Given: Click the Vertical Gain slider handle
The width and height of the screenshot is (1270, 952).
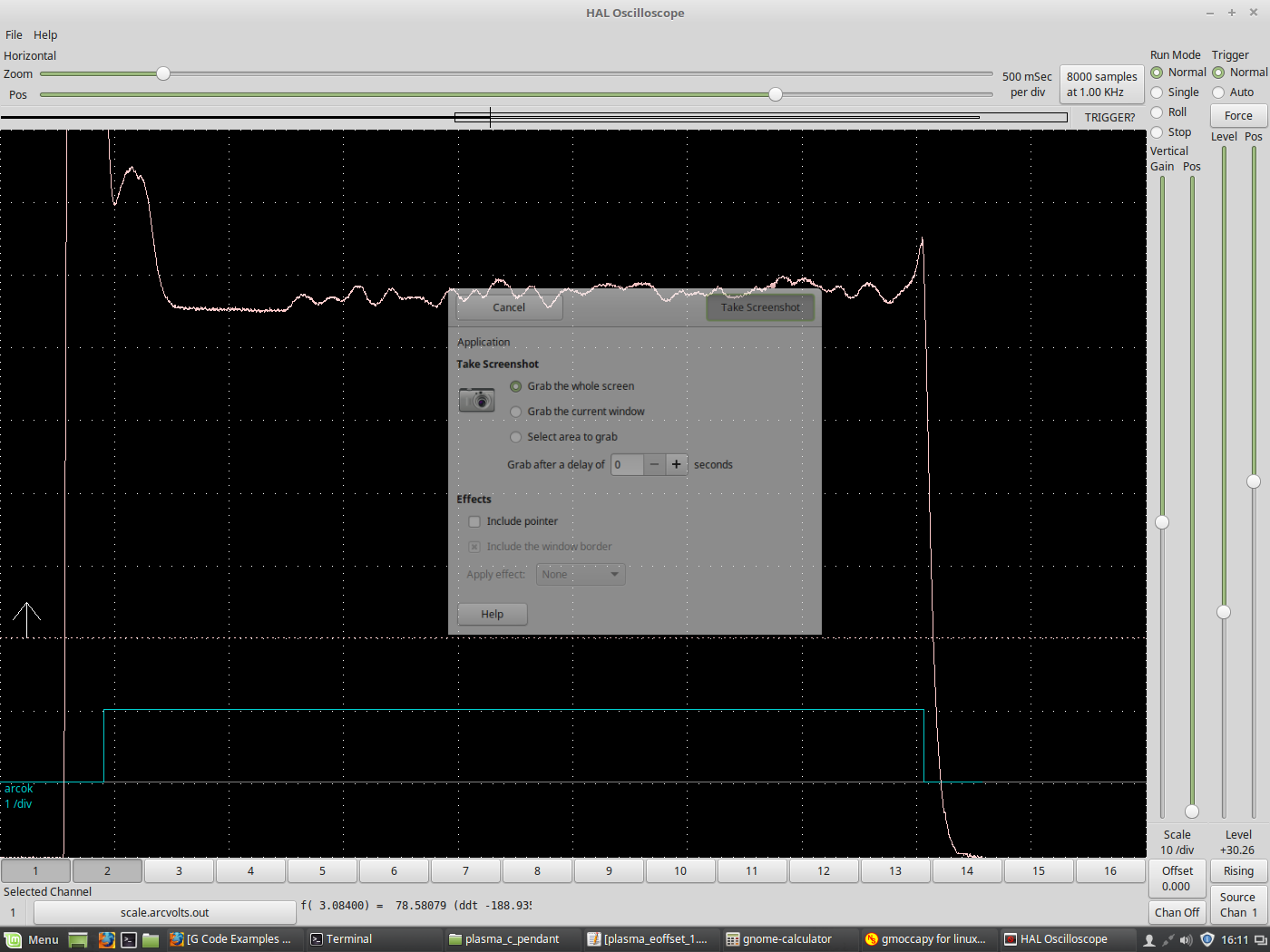Looking at the screenshot, I should click(x=1162, y=522).
